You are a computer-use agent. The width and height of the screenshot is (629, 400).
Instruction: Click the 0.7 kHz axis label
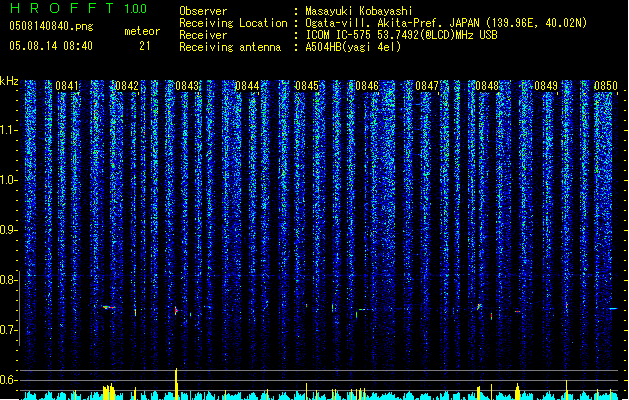click(8, 330)
